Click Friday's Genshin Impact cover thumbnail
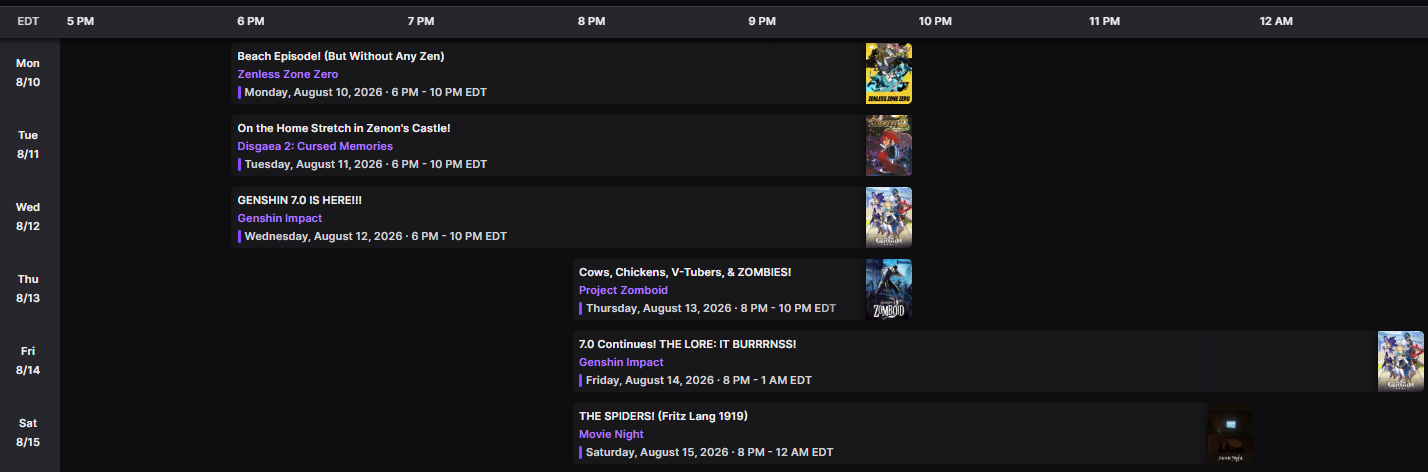 point(1401,361)
